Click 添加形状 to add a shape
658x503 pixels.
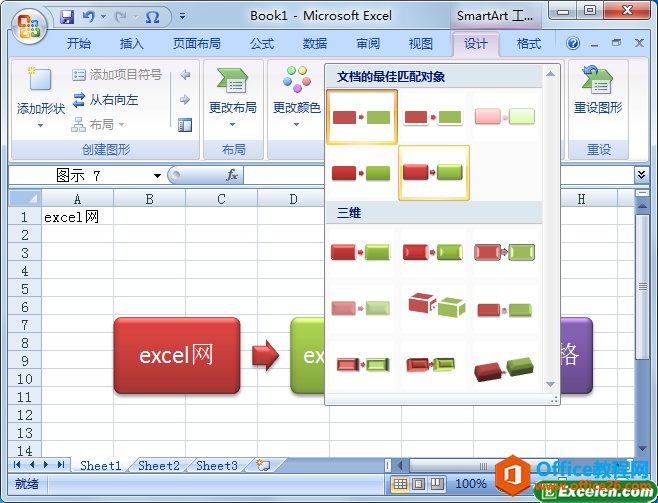41,90
